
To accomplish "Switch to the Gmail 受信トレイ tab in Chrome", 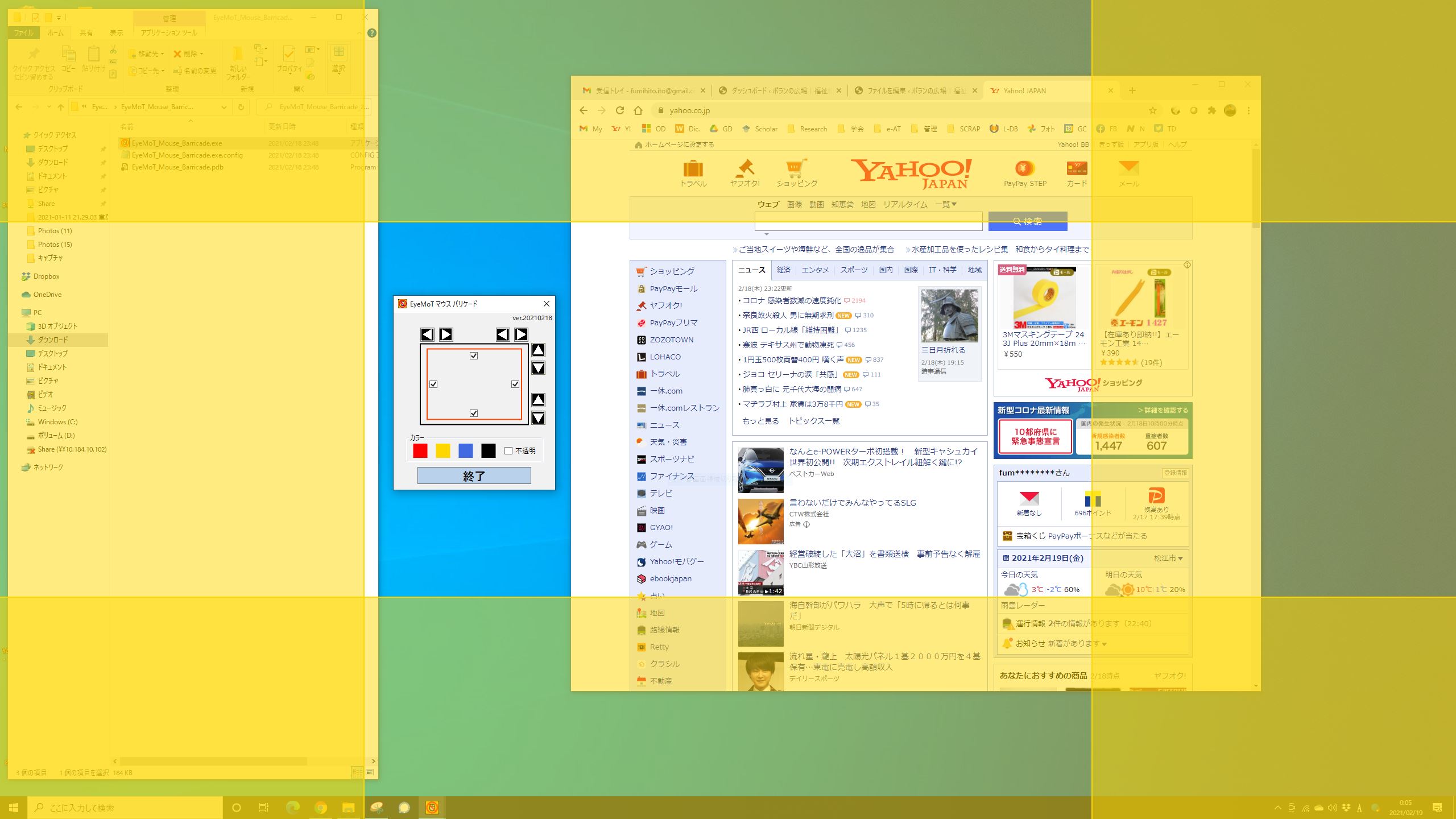I will click(x=644, y=90).
